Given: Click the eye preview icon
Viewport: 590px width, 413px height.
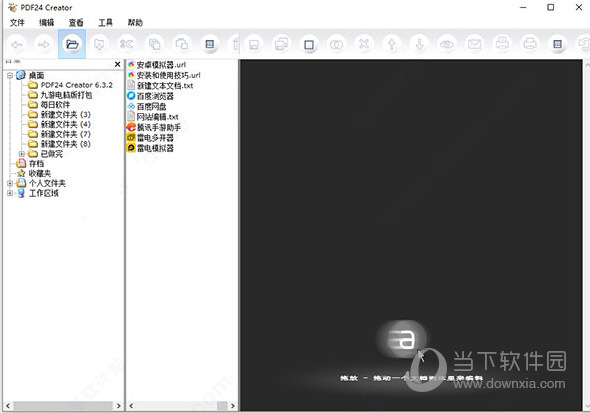Looking at the screenshot, I should [447, 44].
